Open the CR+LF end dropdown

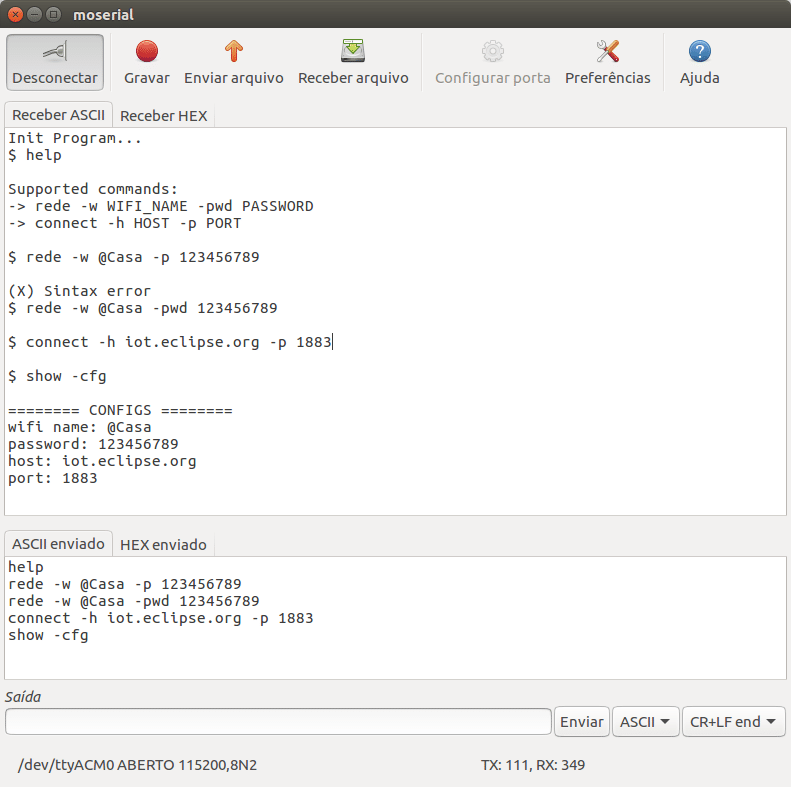733,722
